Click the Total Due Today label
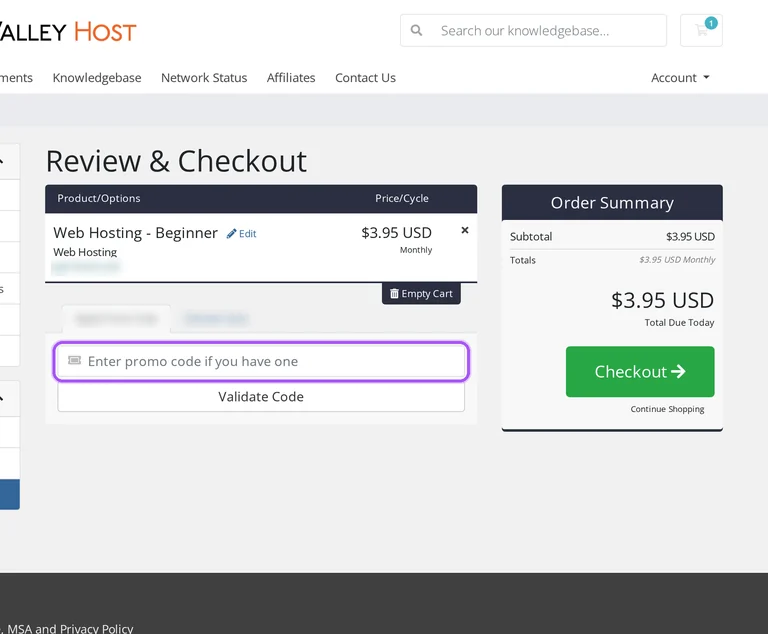 point(679,322)
